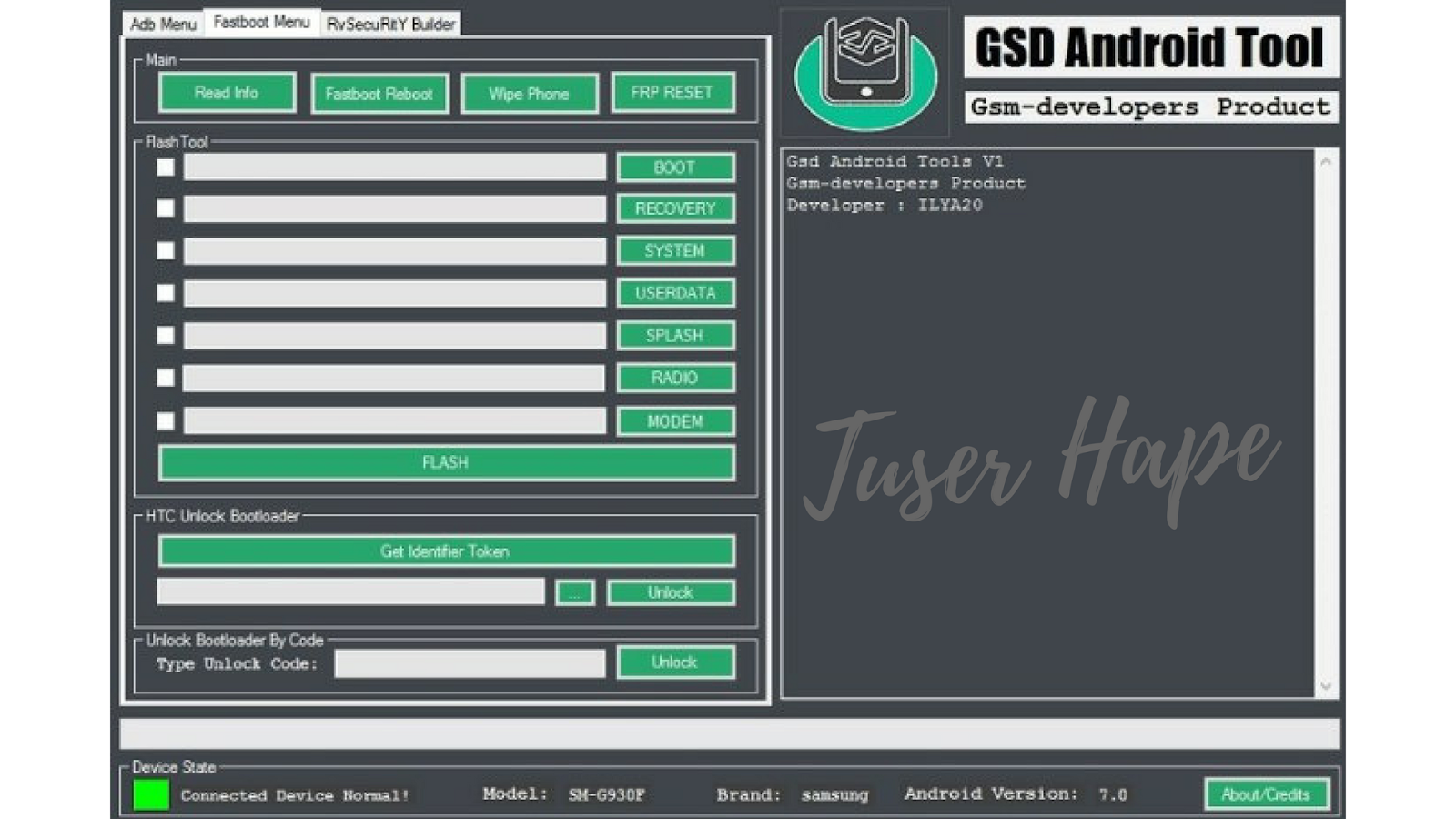This screenshot has height=819, width=1456.
Task: Click Read Info
Action: 226,92
